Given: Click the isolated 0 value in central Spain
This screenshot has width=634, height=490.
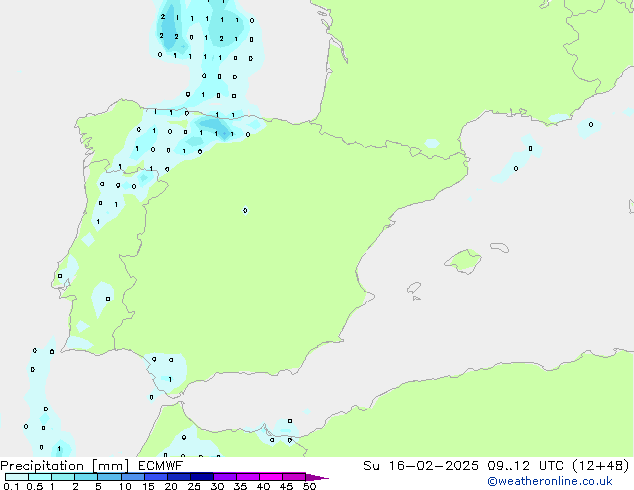Looking at the screenshot, I should point(245,210).
